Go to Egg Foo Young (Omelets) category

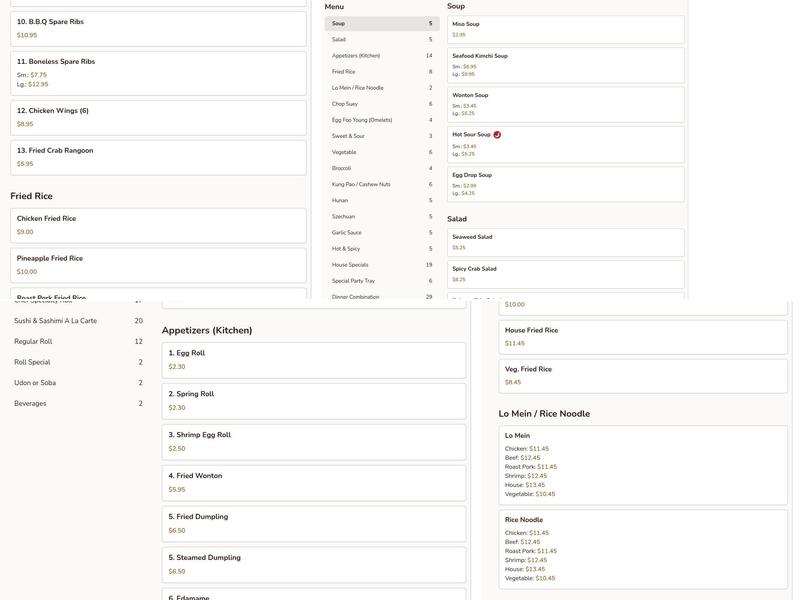[381, 120]
